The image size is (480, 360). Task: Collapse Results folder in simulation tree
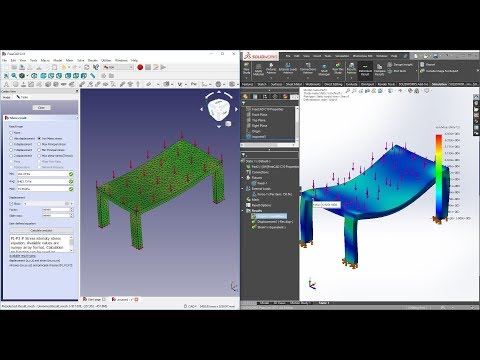tap(243, 211)
